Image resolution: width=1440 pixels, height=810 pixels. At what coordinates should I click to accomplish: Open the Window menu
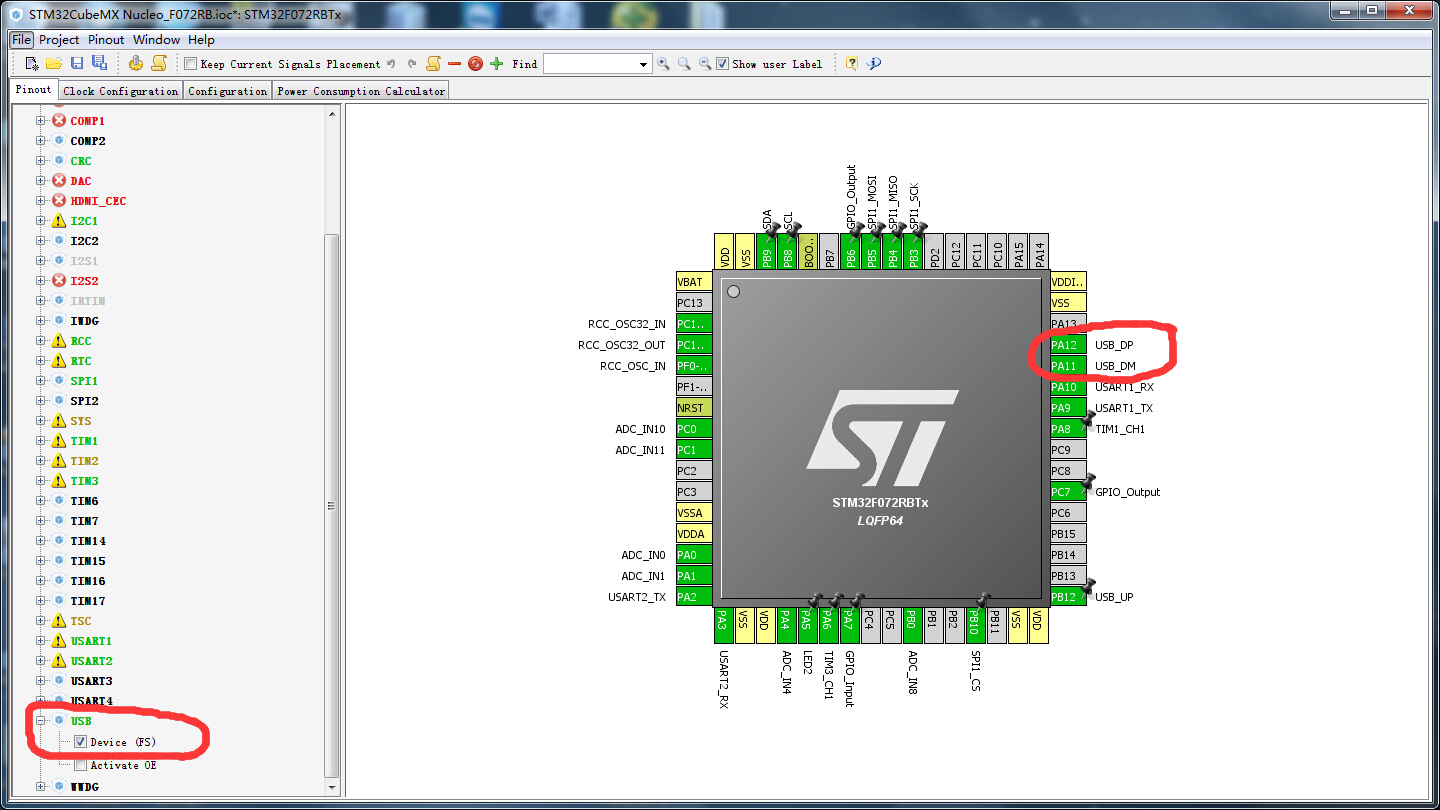(x=157, y=40)
